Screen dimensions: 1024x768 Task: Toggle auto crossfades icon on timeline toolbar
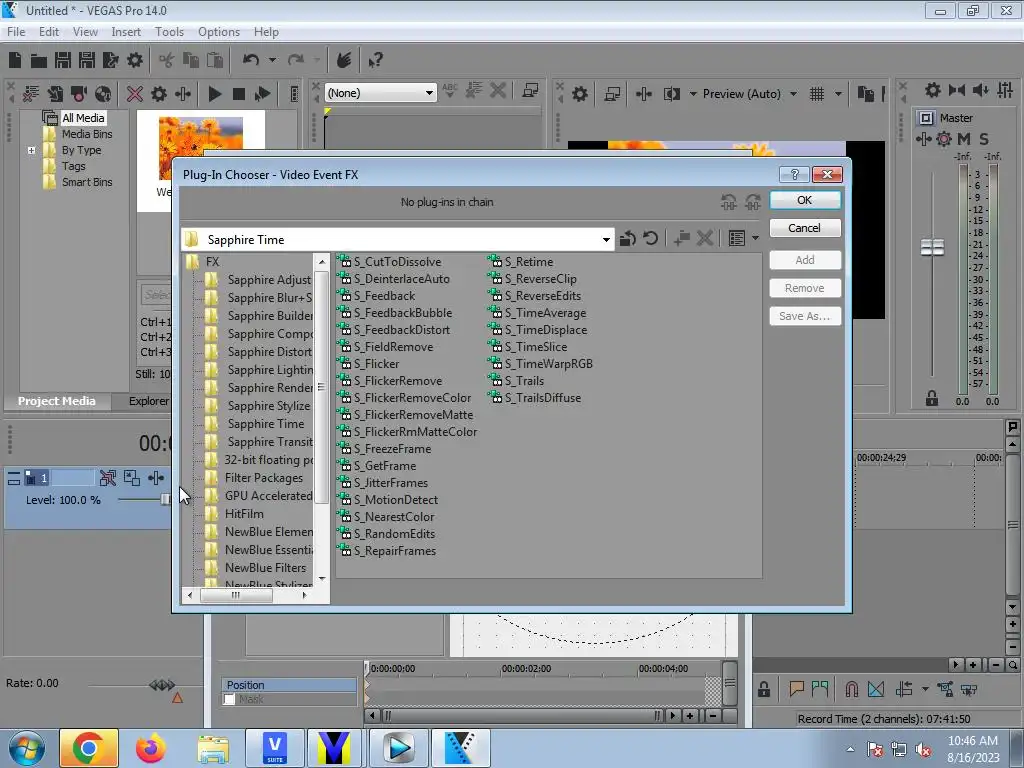pyautogui.click(x=876, y=689)
